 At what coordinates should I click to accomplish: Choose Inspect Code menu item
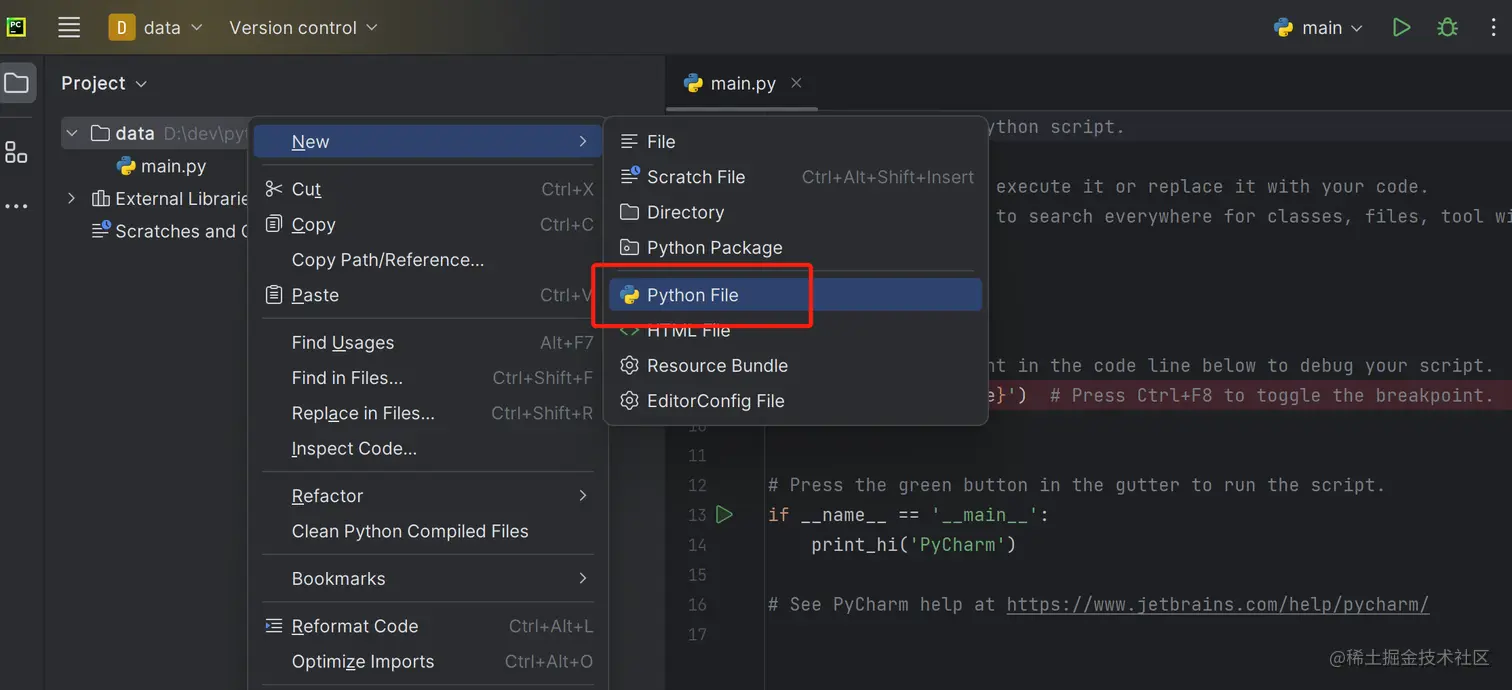click(x=427, y=448)
